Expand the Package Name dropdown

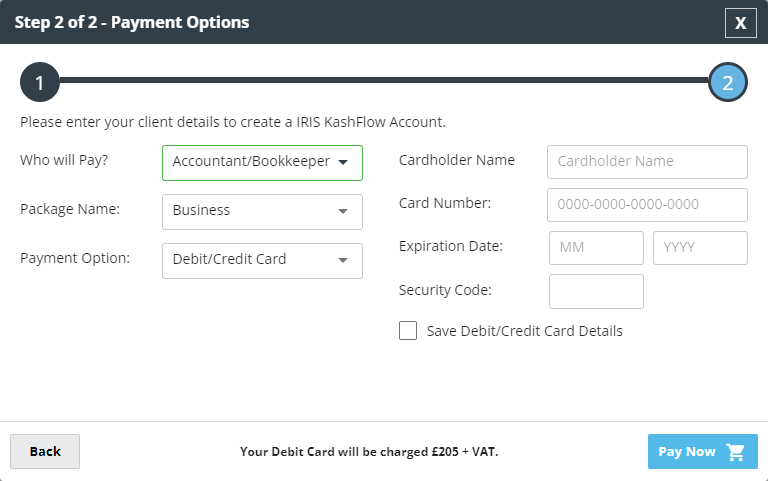(263, 212)
